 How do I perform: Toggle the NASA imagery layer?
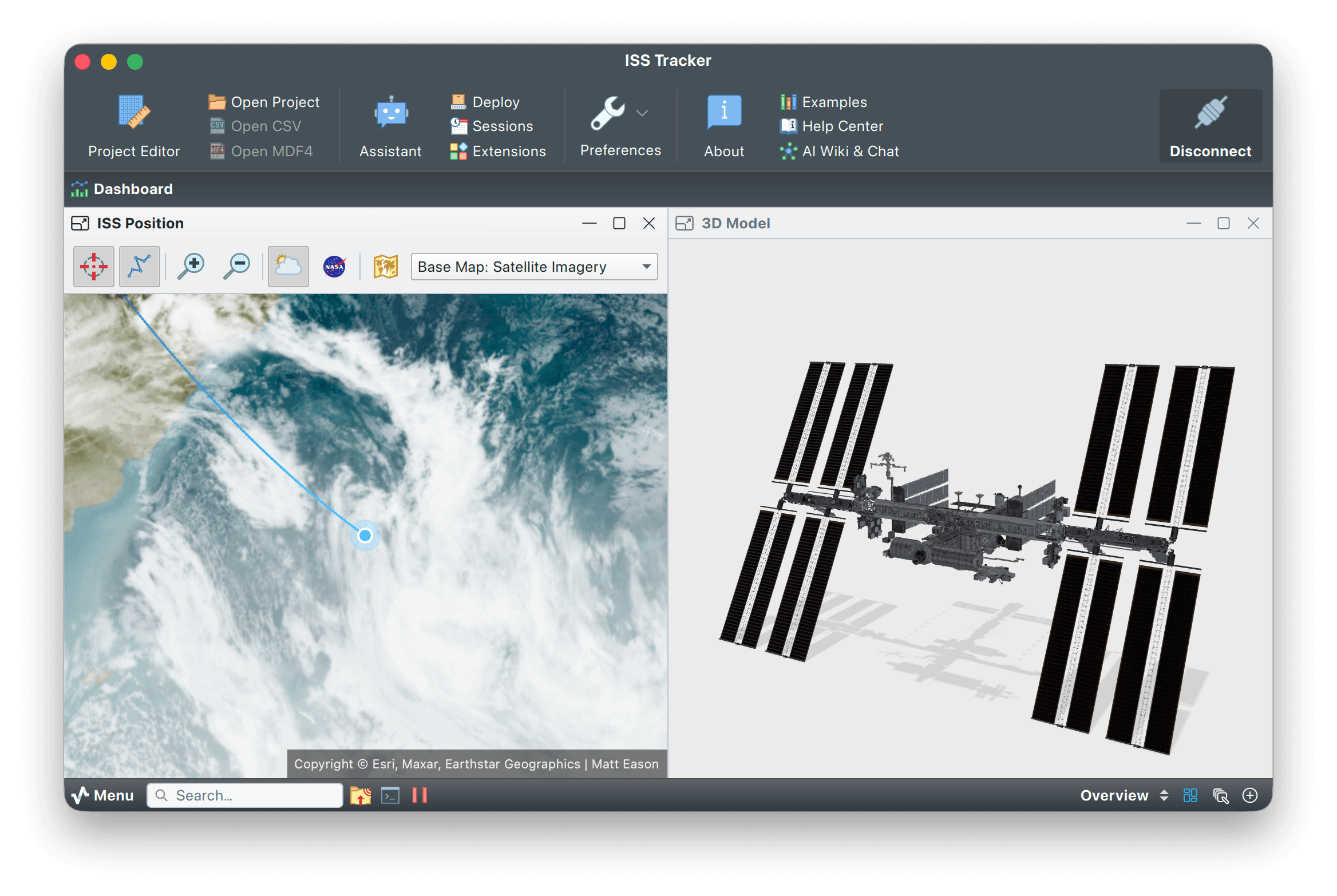(x=334, y=267)
